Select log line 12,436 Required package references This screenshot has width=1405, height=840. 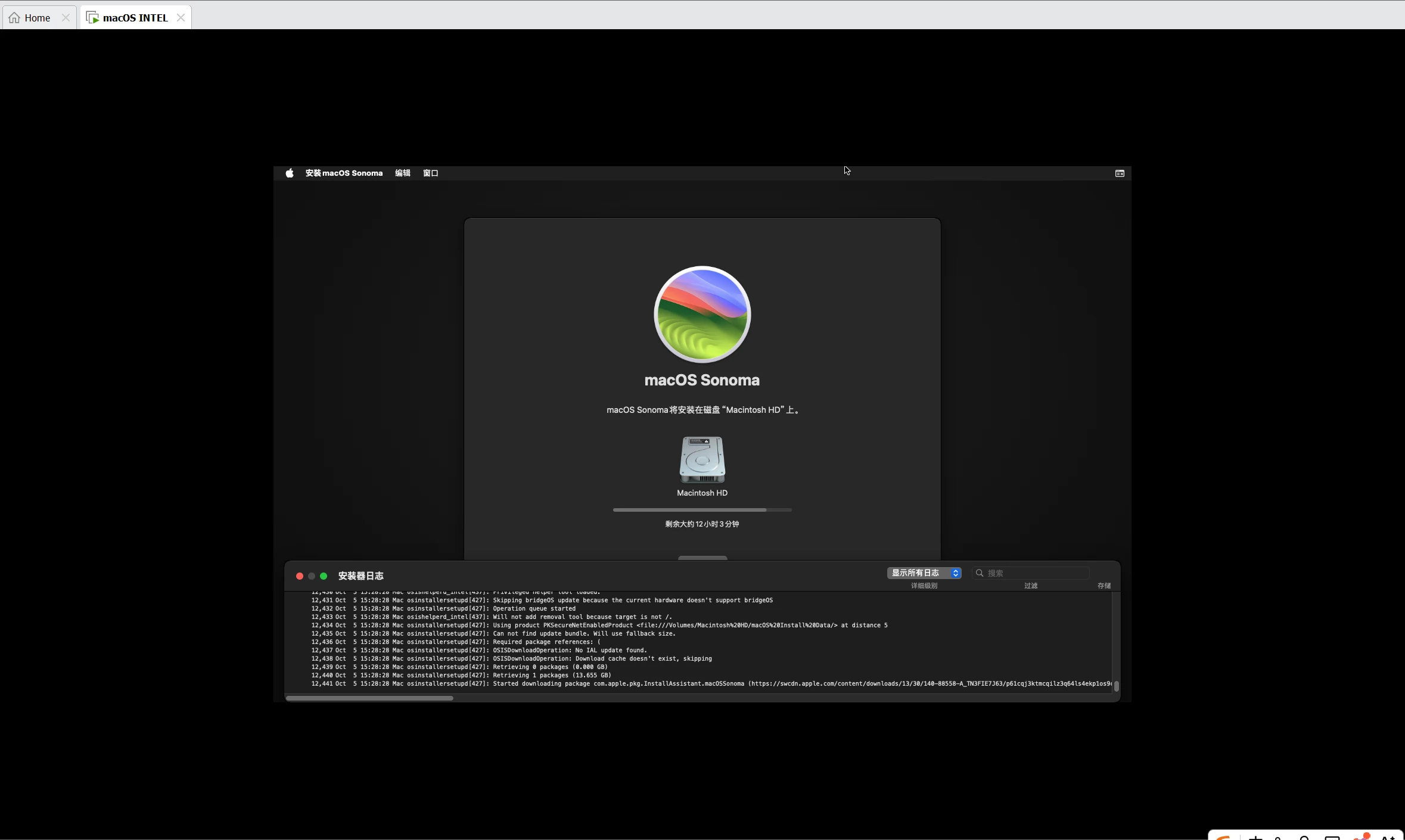coord(456,642)
